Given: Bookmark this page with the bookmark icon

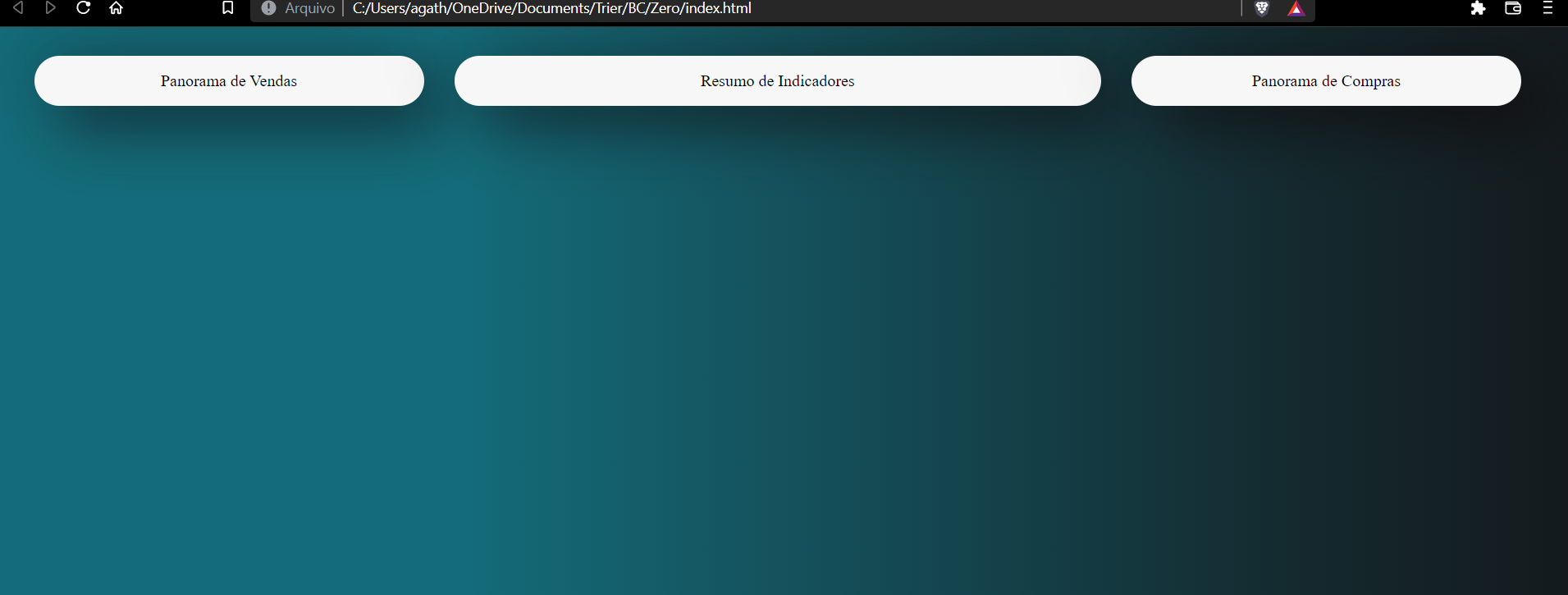Looking at the screenshot, I should pyautogui.click(x=228, y=8).
